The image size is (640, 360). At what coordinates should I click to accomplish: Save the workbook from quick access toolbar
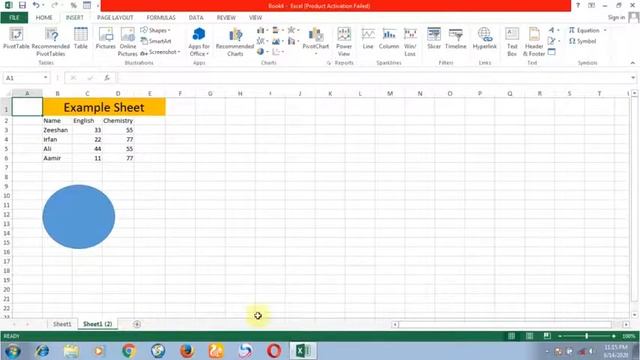(22, 5)
